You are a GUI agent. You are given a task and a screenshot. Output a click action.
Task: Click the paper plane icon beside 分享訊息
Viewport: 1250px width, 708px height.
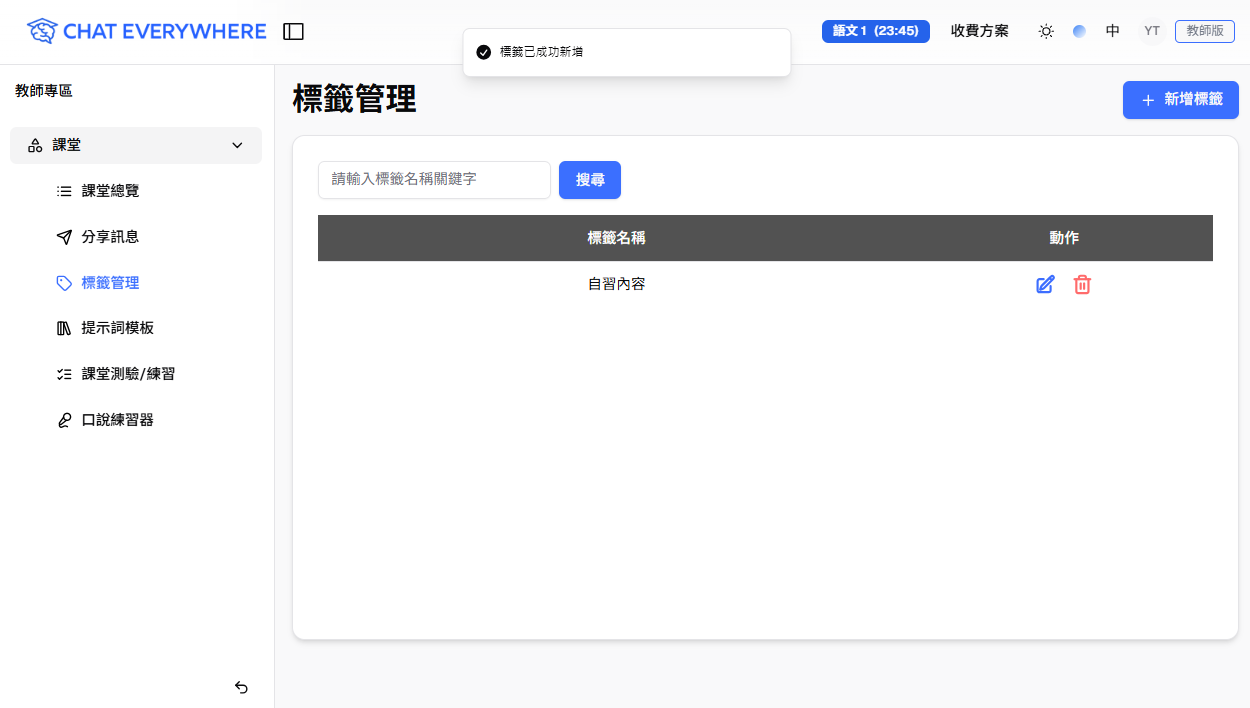click(64, 237)
